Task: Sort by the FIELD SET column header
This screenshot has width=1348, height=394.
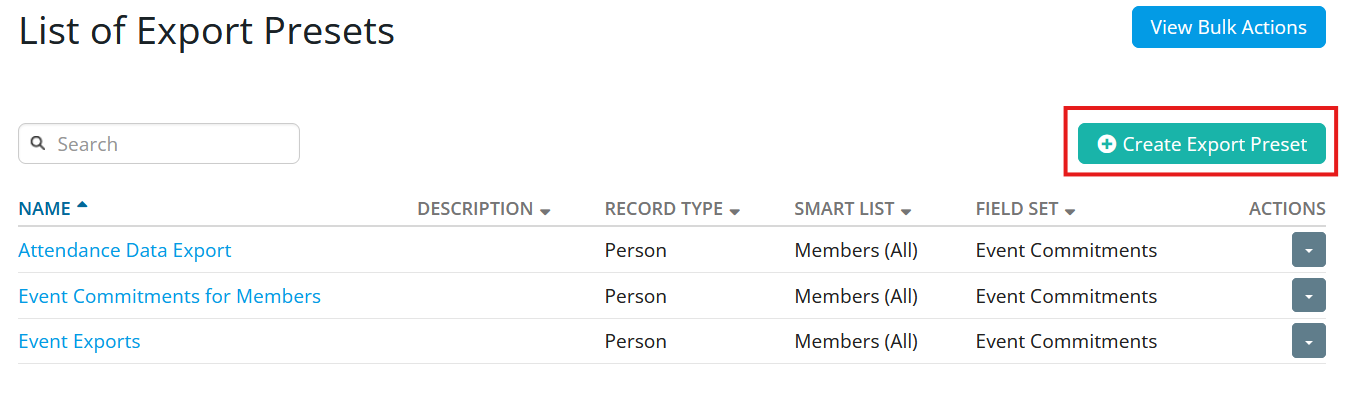Action: pos(1016,209)
